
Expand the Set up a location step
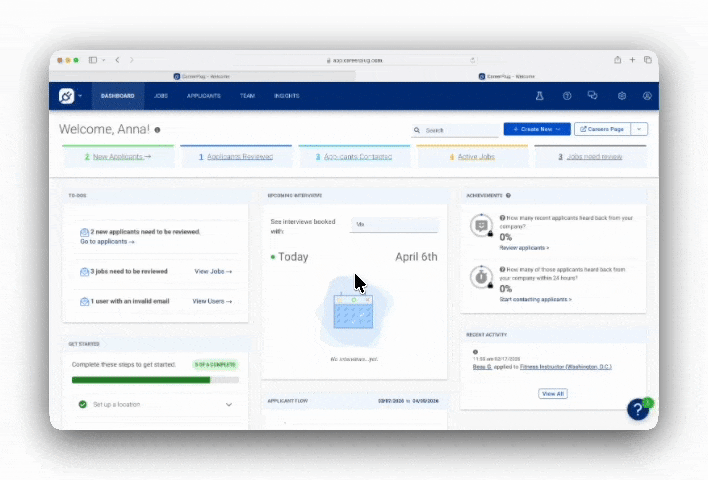(229, 404)
